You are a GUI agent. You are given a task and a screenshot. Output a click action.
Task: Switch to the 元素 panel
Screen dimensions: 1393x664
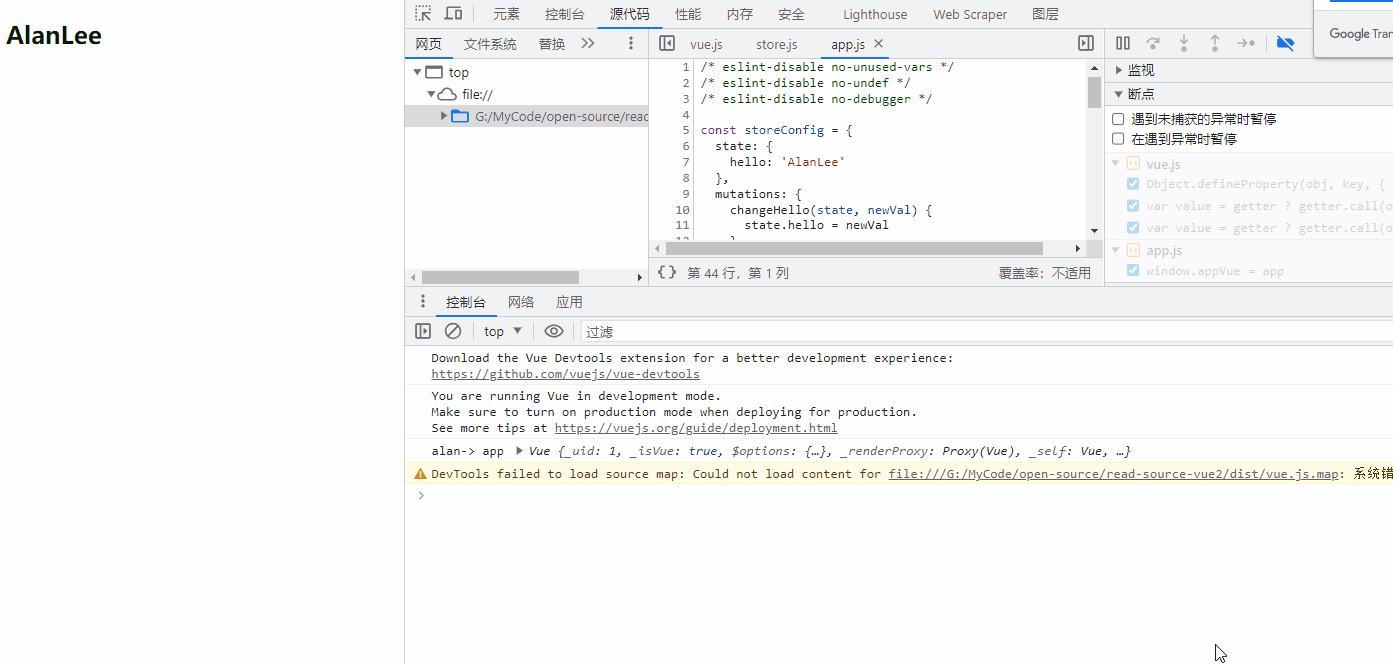(506, 14)
